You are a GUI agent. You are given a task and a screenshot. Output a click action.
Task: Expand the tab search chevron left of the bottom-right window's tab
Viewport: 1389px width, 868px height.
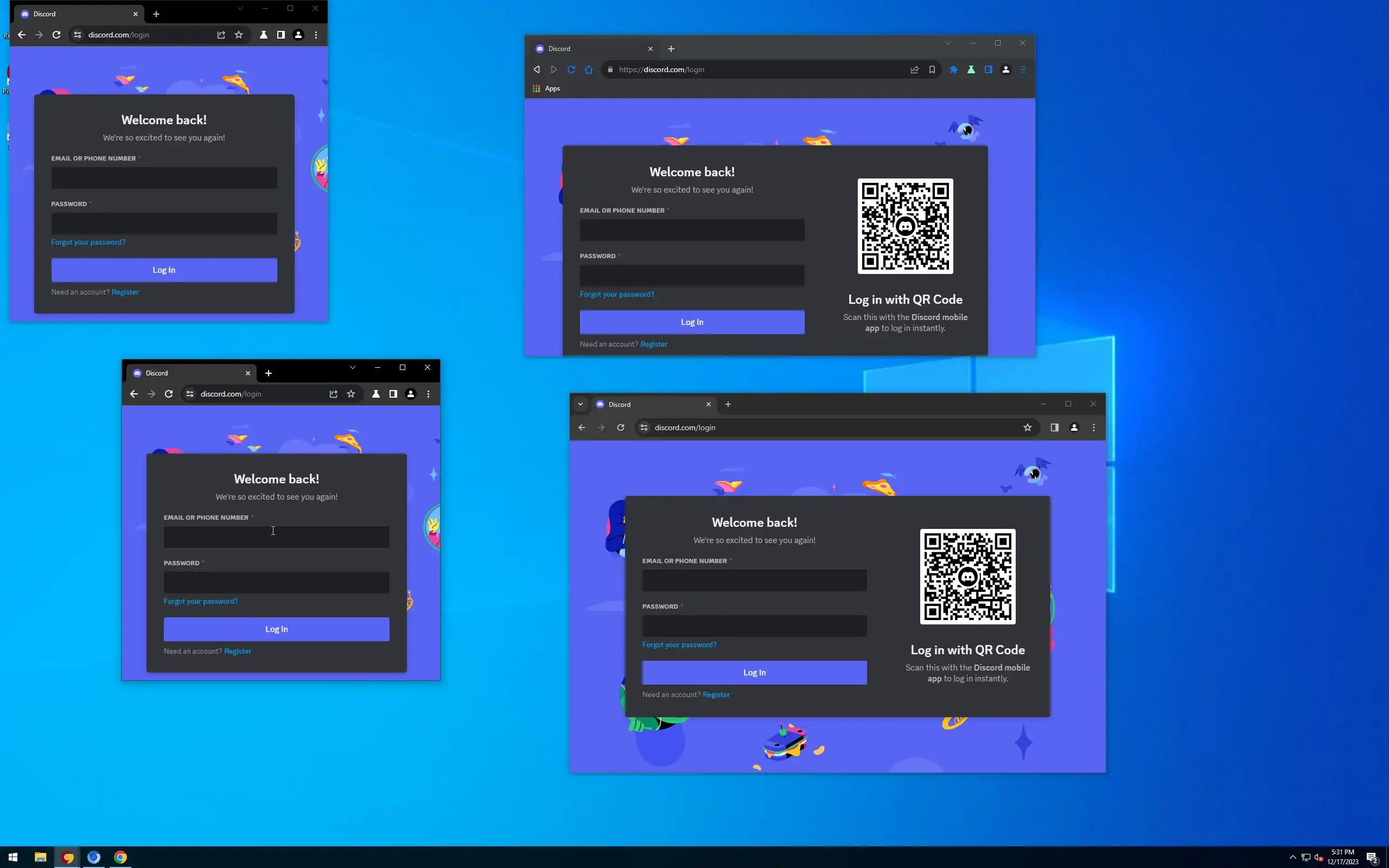(x=580, y=404)
